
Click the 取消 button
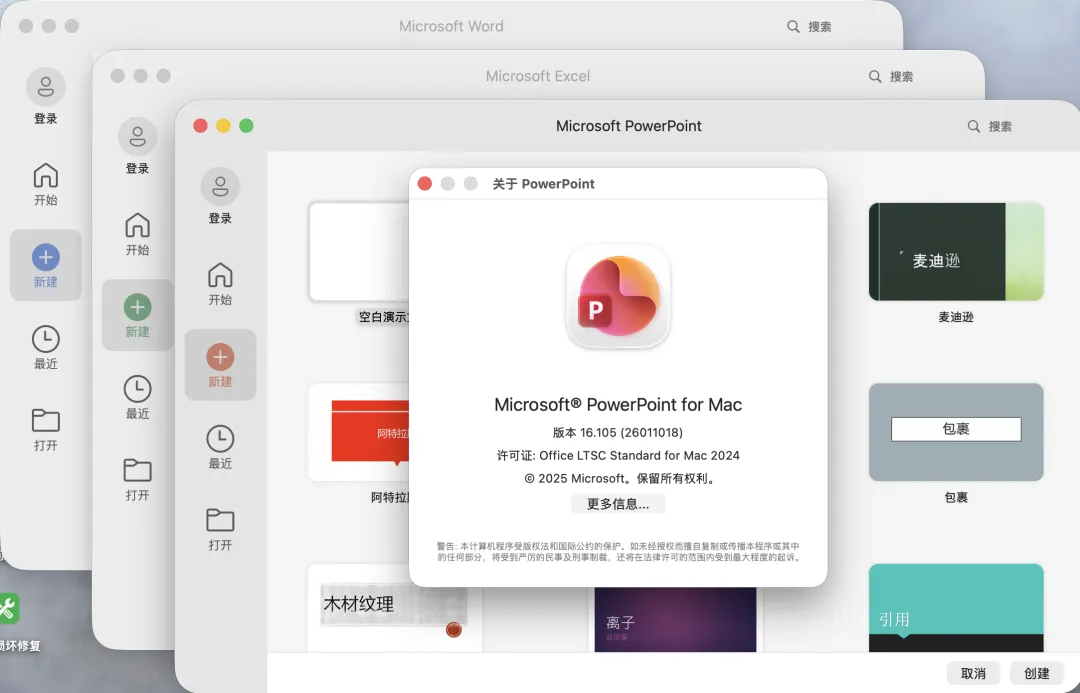973,673
